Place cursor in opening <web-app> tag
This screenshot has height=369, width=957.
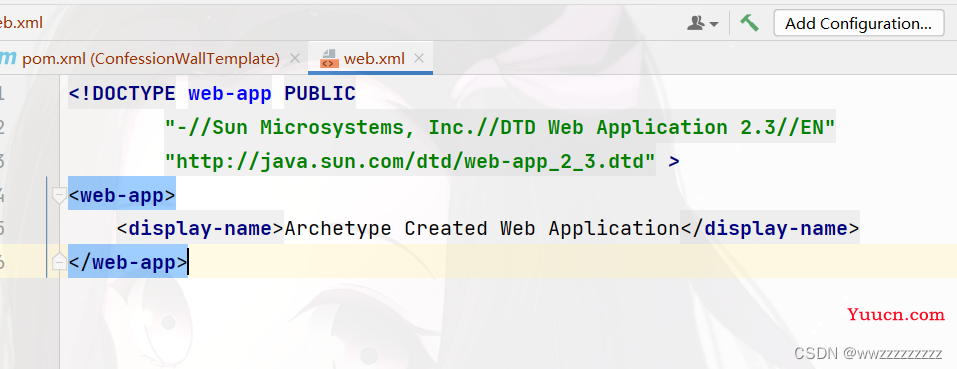point(121,195)
